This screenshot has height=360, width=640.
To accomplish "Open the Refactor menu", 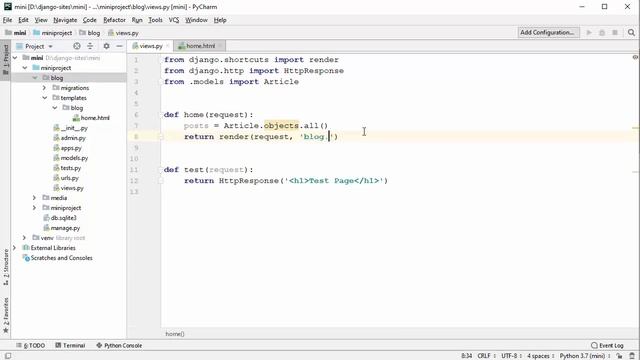I will (114, 20).
